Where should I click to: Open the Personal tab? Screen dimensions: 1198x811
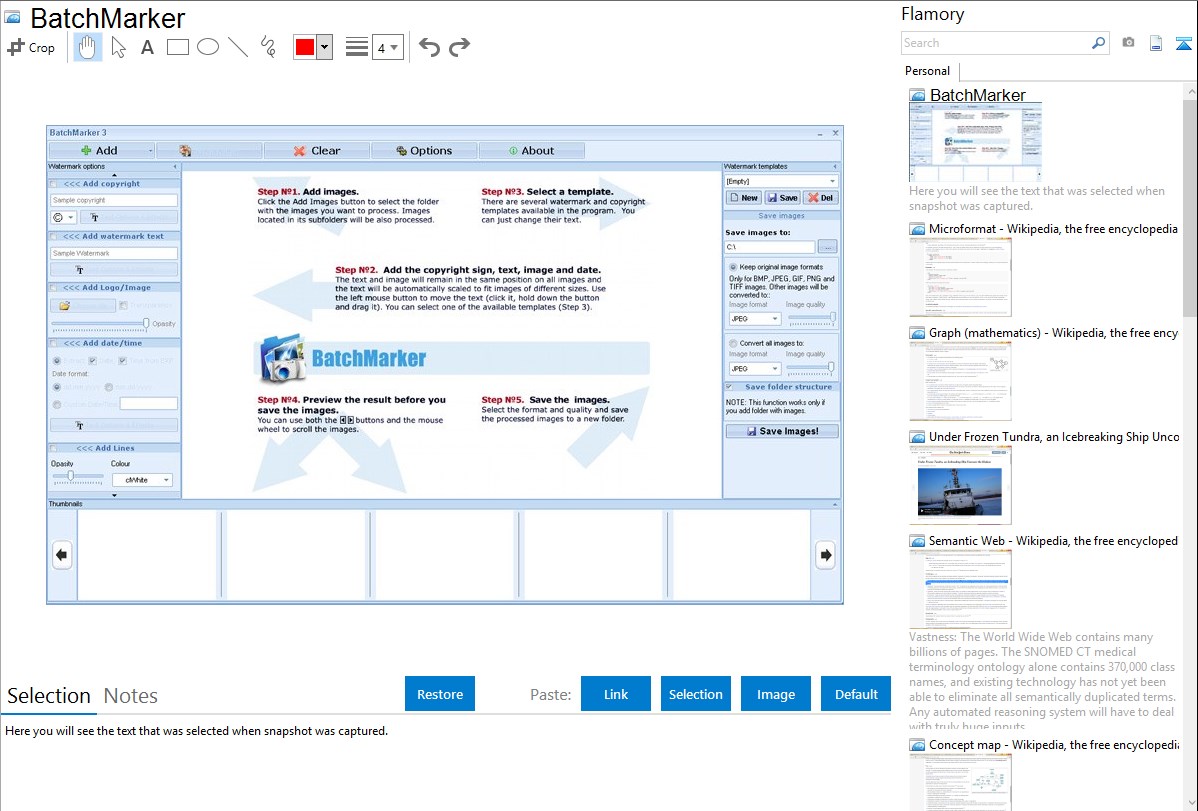tap(928, 71)
